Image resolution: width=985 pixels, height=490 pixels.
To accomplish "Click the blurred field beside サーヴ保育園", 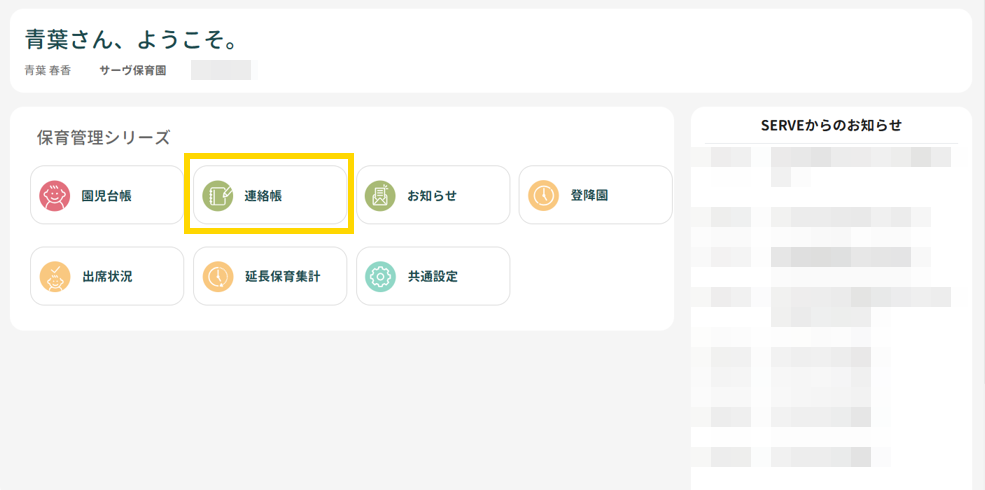I will point(222,70).
